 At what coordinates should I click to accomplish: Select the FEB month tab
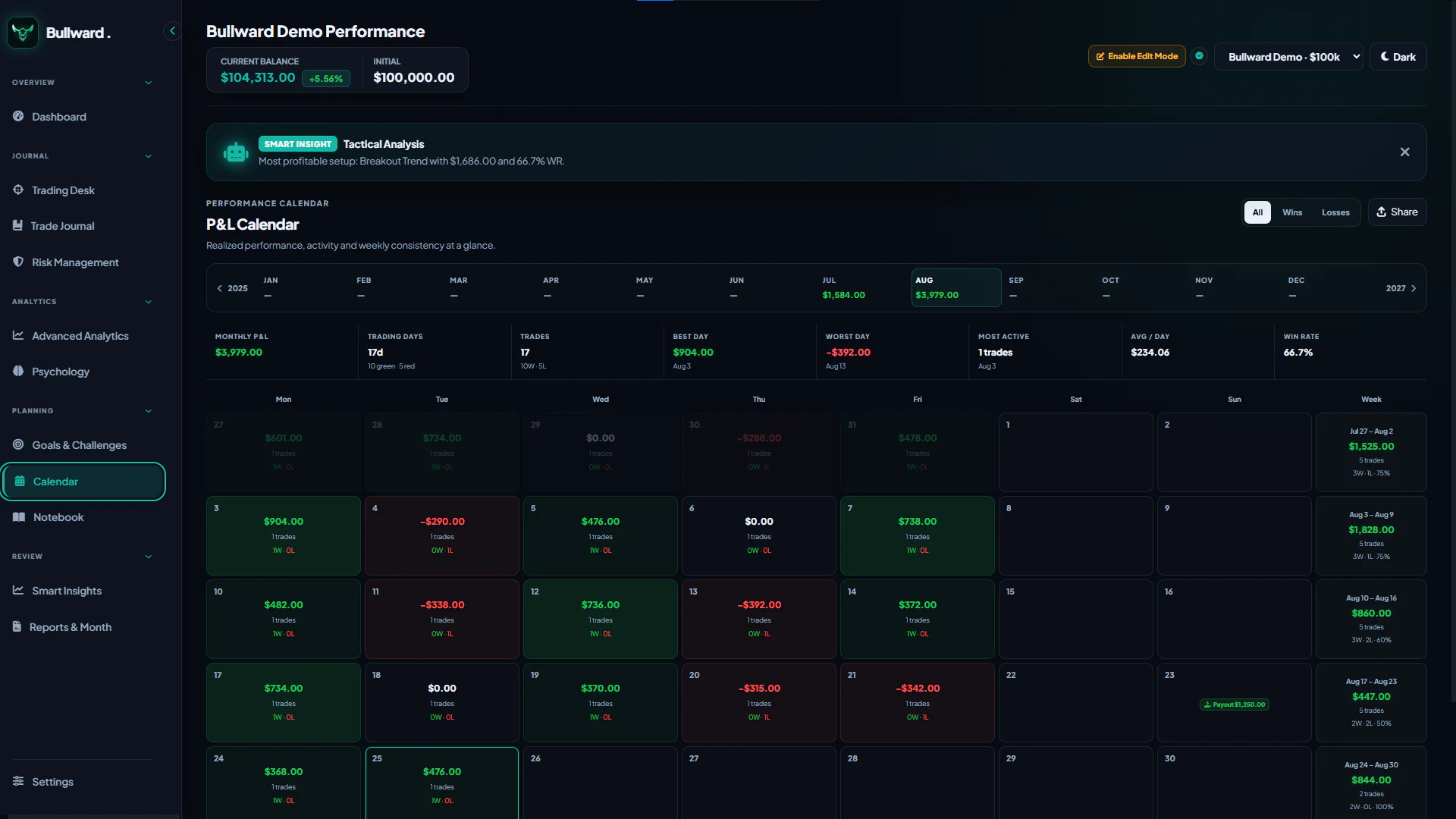tap(399, 288)
